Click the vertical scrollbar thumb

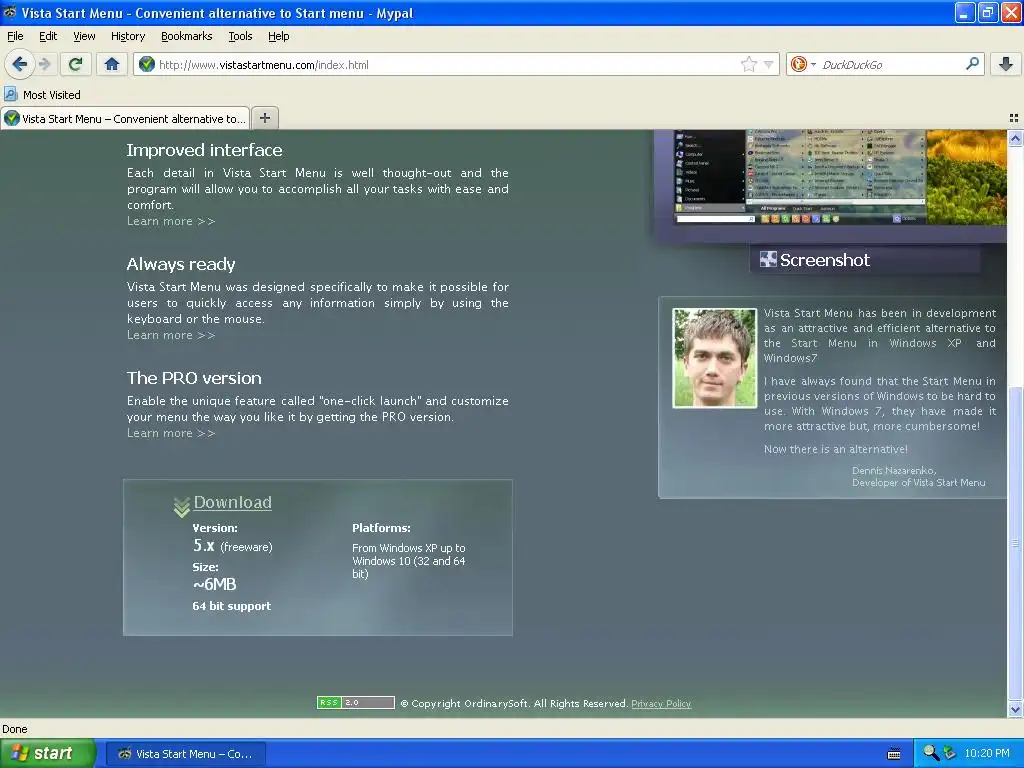click(x=1015, y=543)
